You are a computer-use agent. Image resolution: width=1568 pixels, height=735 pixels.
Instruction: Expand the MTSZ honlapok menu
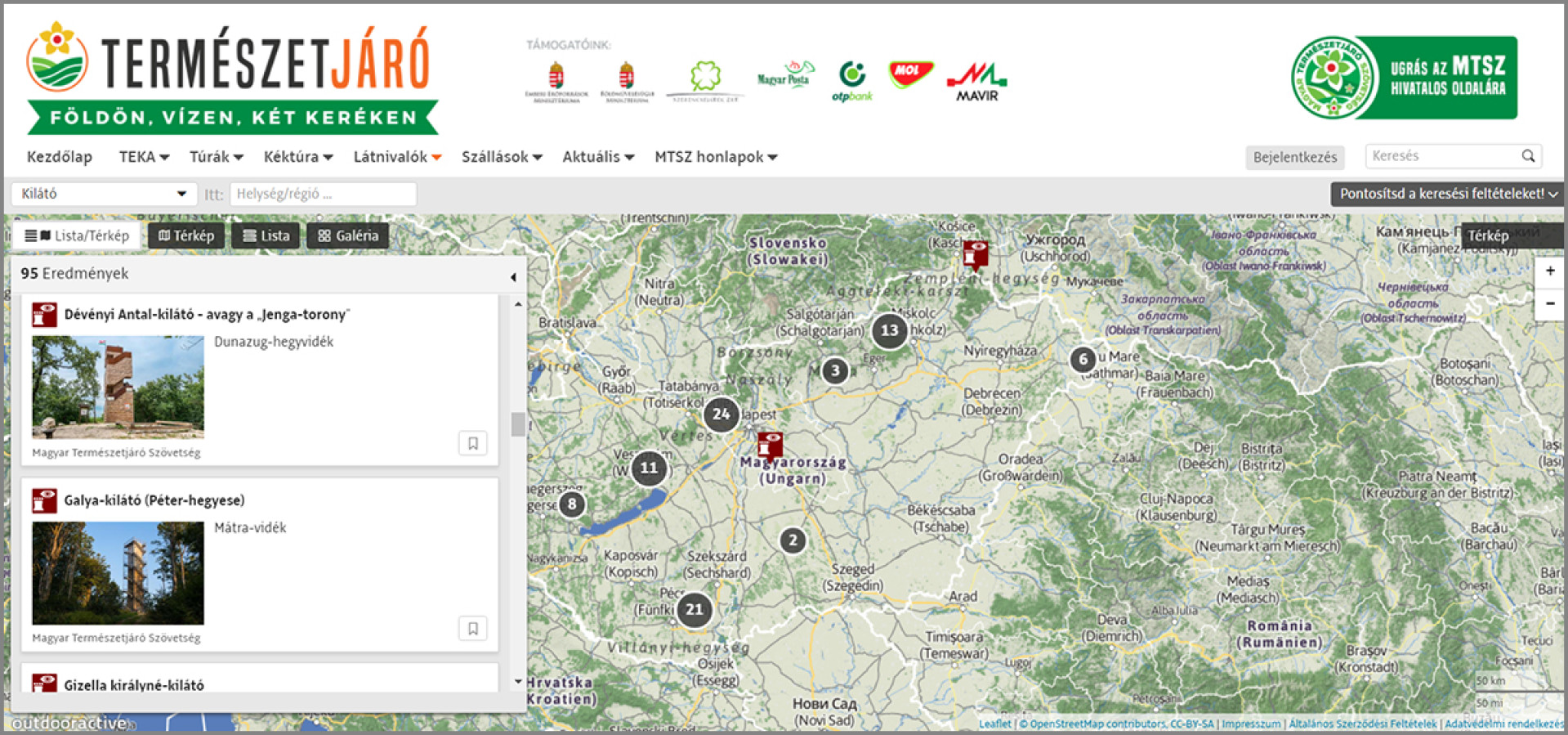coord(716,156)
